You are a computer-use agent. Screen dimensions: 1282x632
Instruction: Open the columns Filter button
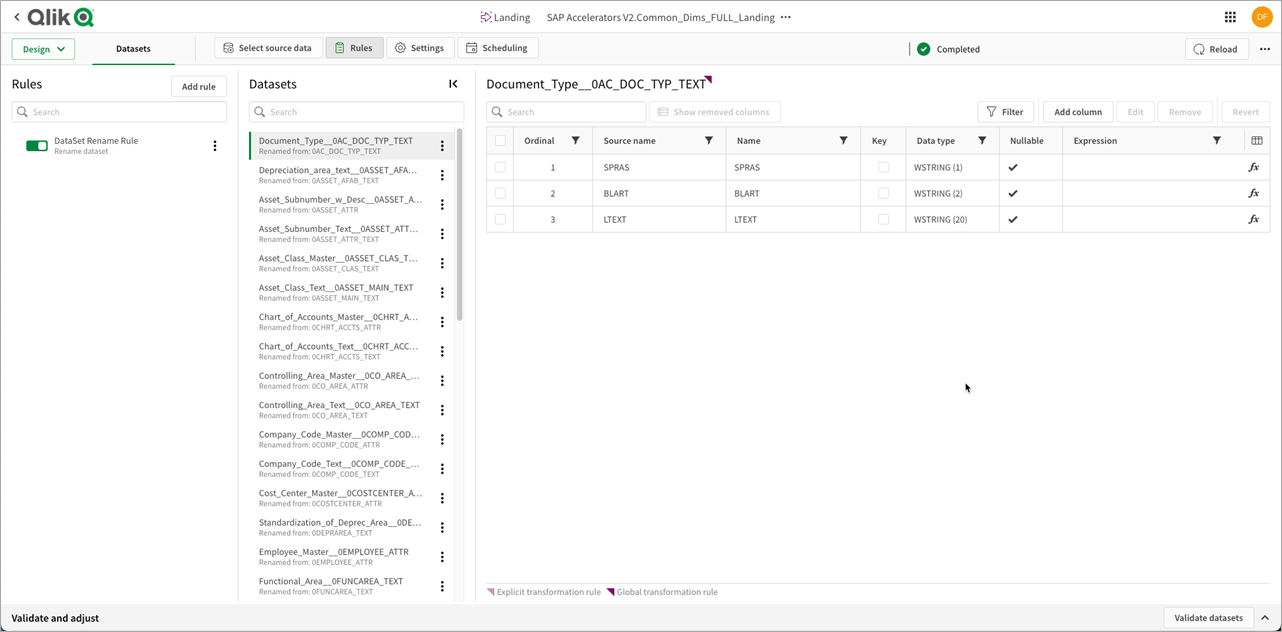click(1006, 112)
